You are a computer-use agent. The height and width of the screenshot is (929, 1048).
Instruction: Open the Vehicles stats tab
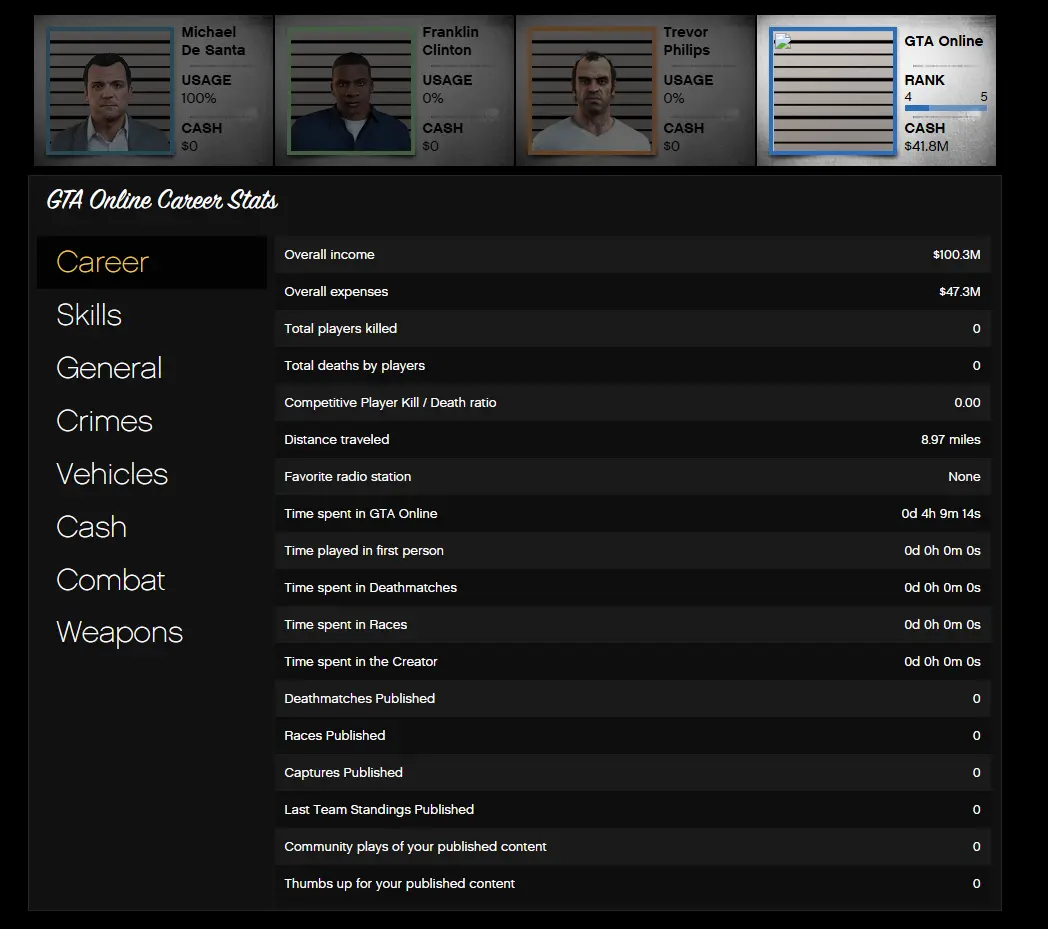coord(112,474)
